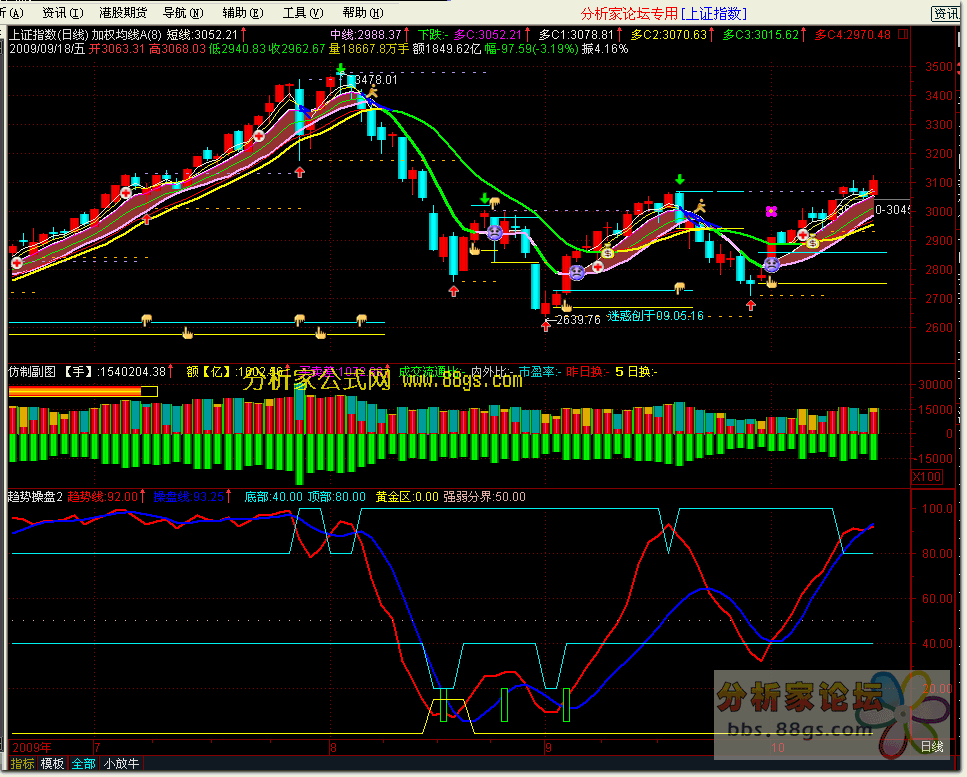Open the 港股期货 menu
The width and height of the screenshot is (967, 777).
(x=123, y=12)
